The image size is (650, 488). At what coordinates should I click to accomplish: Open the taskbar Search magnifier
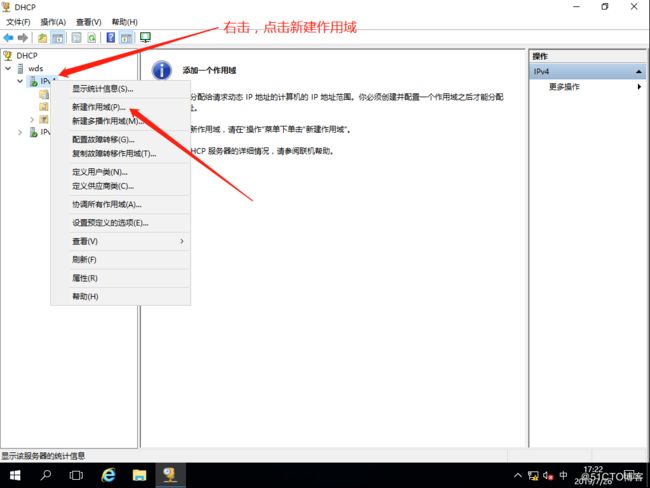click(x=46, y=475)
